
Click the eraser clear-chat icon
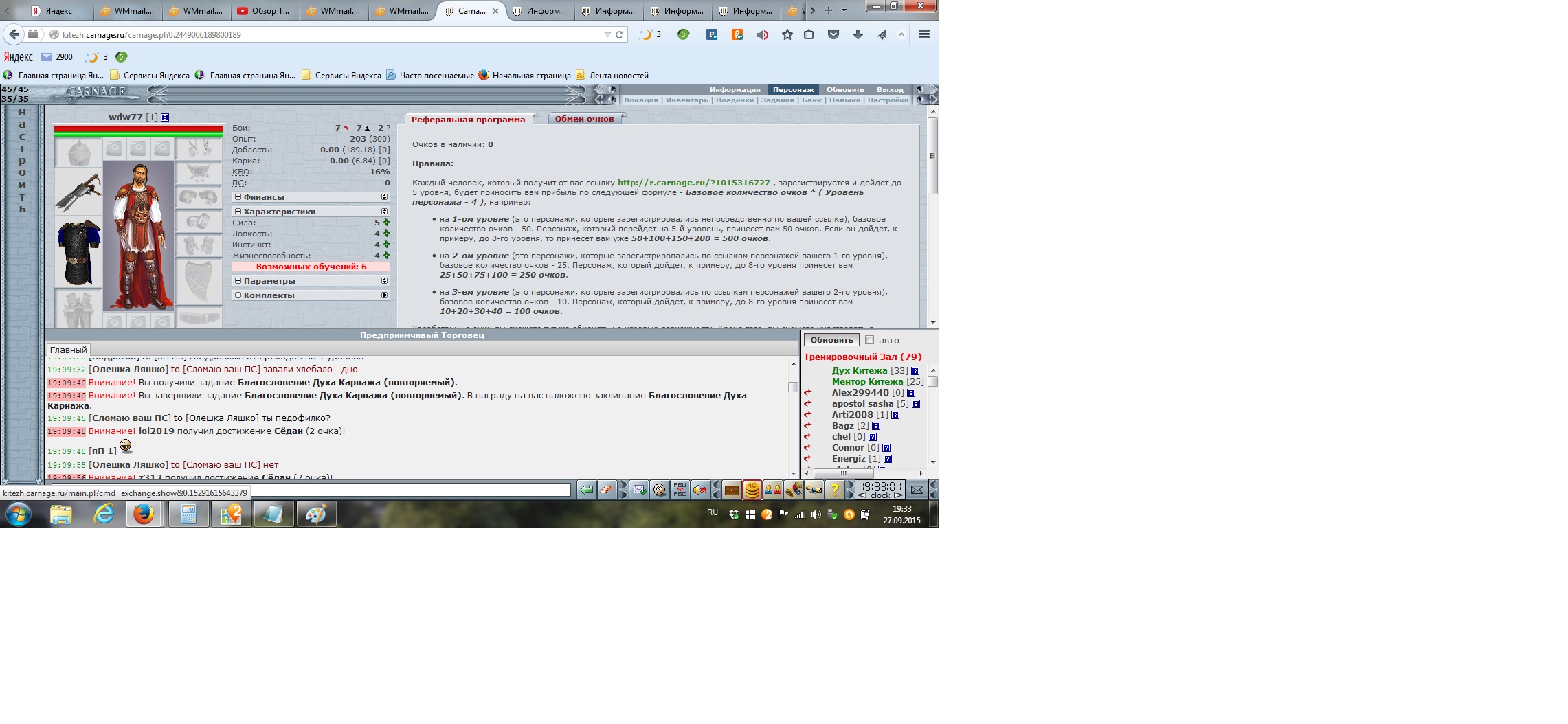pyautogui.click(x=607, y=490)
